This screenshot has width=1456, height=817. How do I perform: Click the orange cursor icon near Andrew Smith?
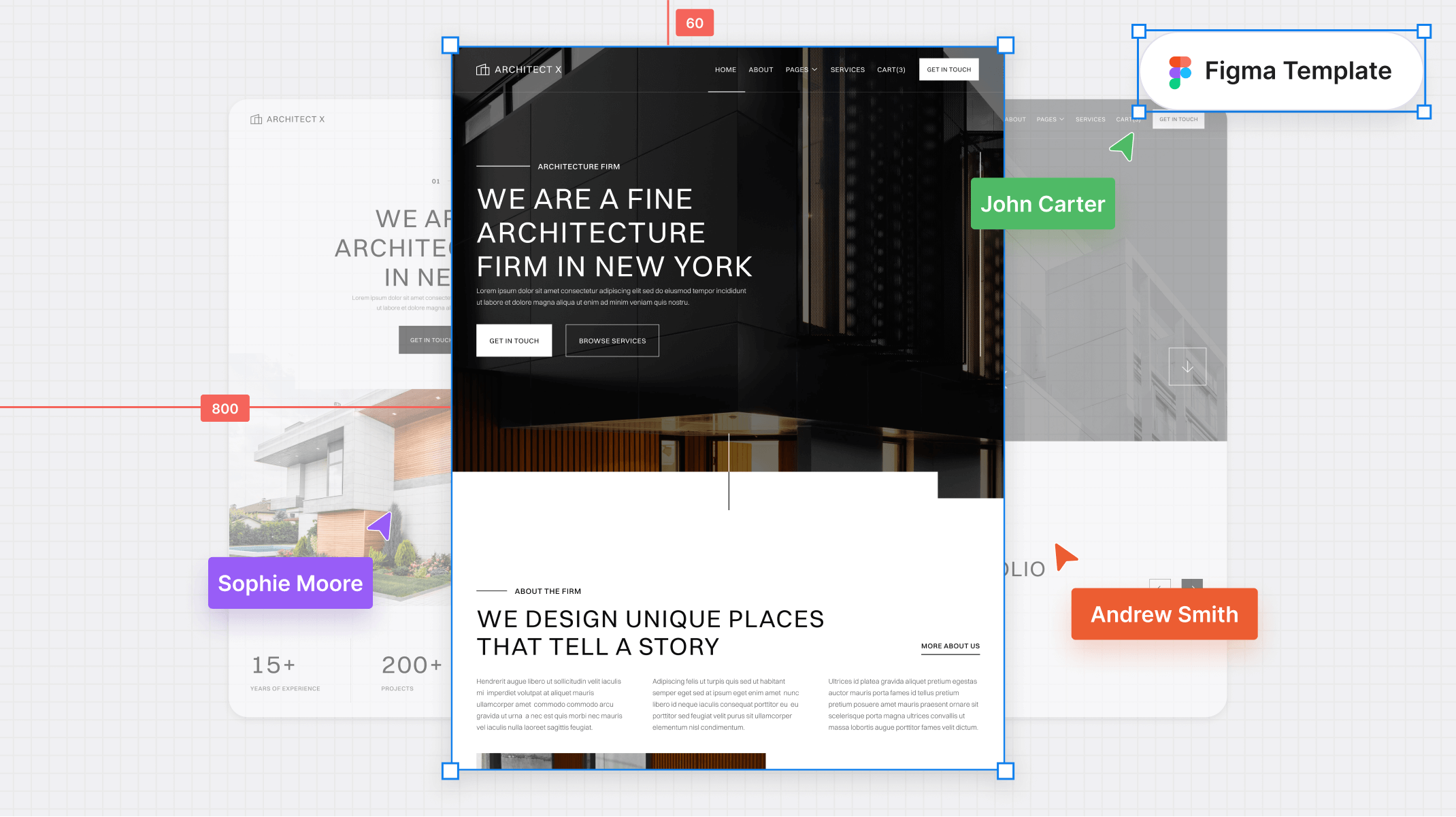[1066, 557]
